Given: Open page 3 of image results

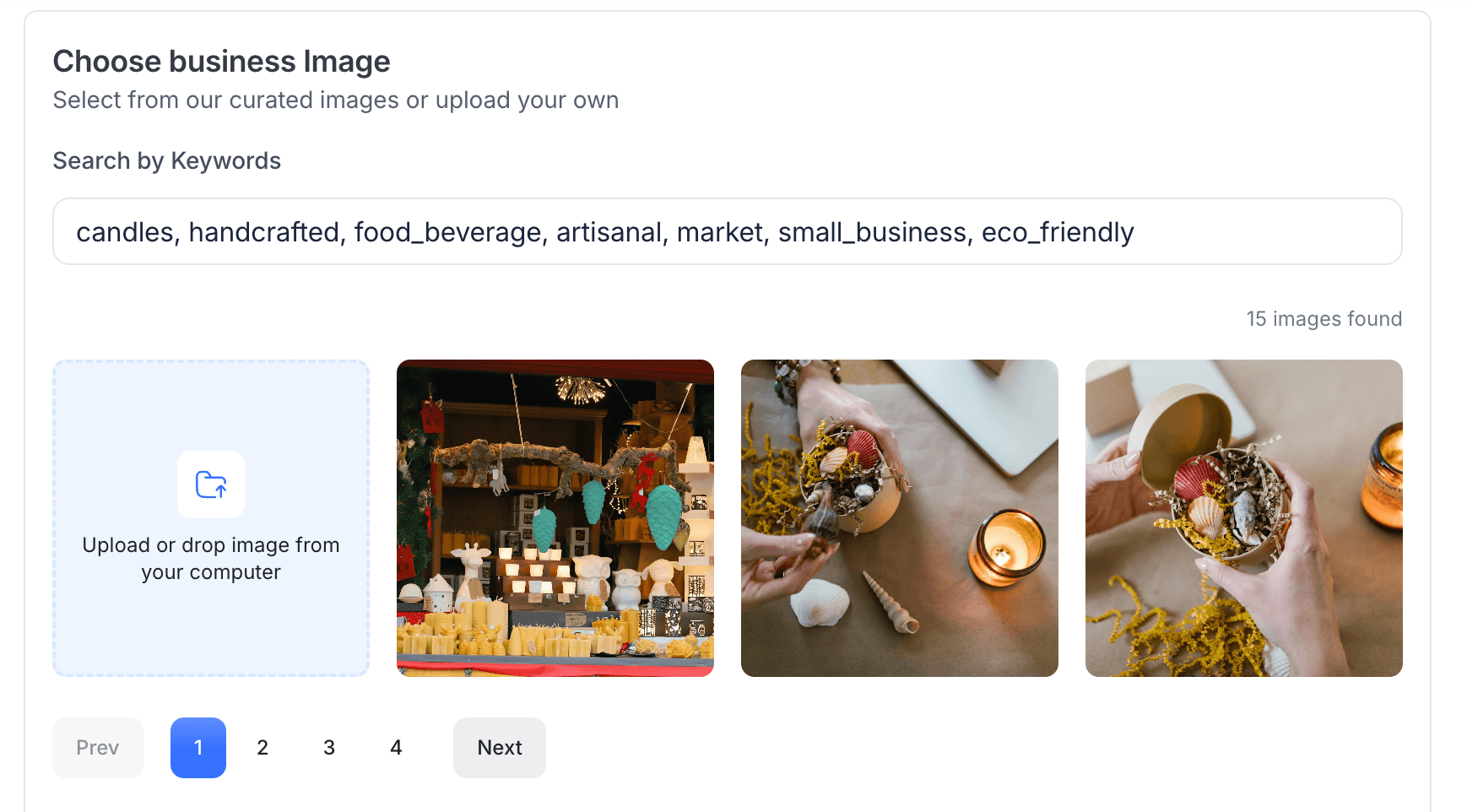Looking at the screenshot, I should (x=329, y=747).
